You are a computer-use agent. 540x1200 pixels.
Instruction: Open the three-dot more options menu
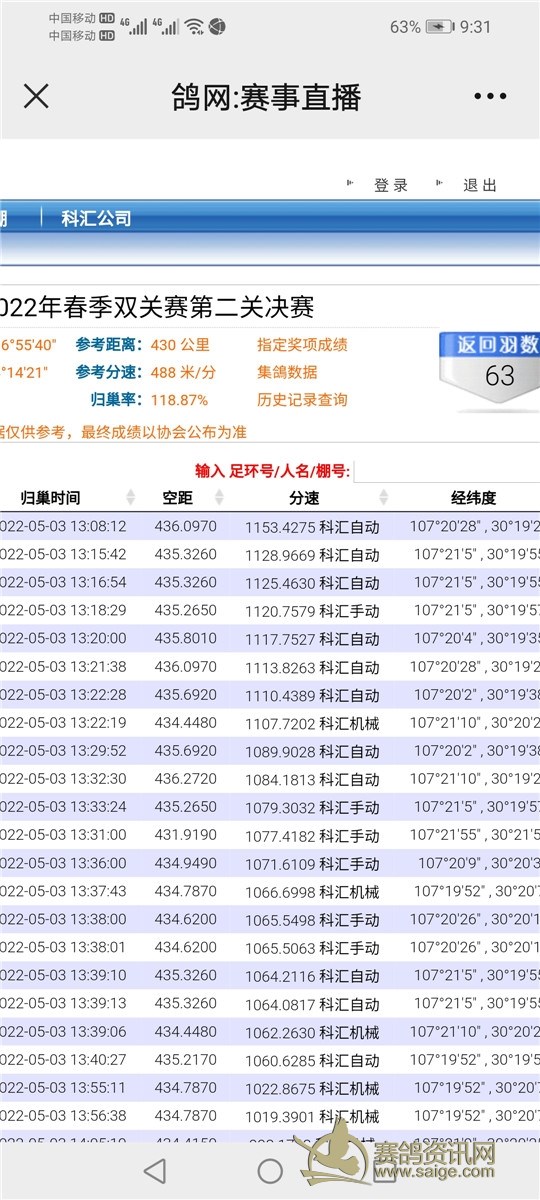pos(490,97)
